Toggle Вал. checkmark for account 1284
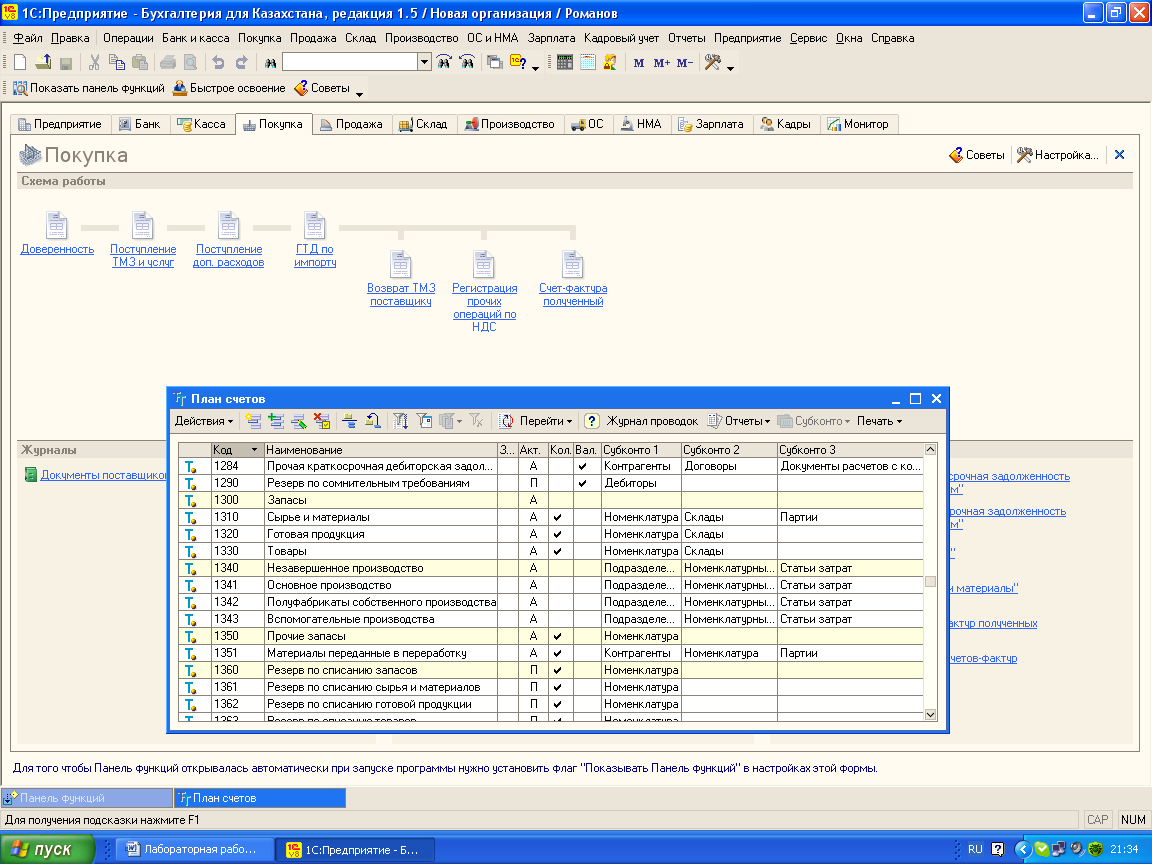The image size is (1152, 864). point(583,467)
